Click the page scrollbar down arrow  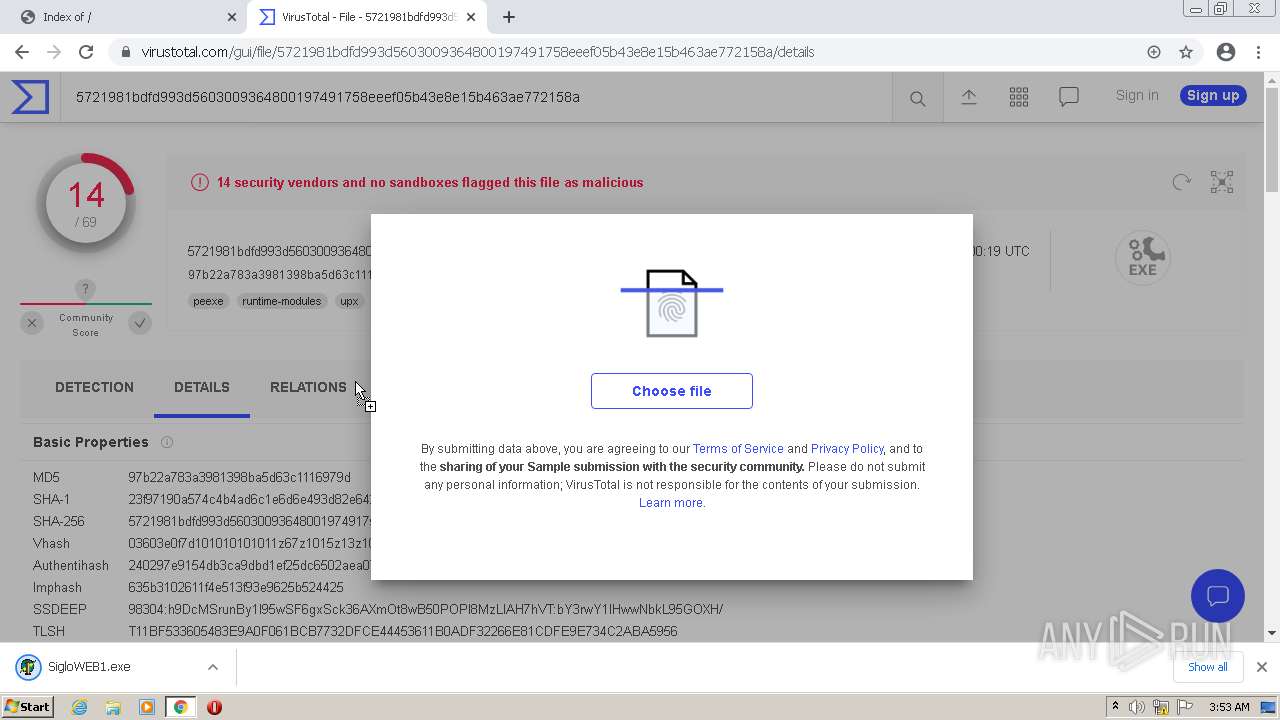pyautogui.click(x=1271, y=632)
